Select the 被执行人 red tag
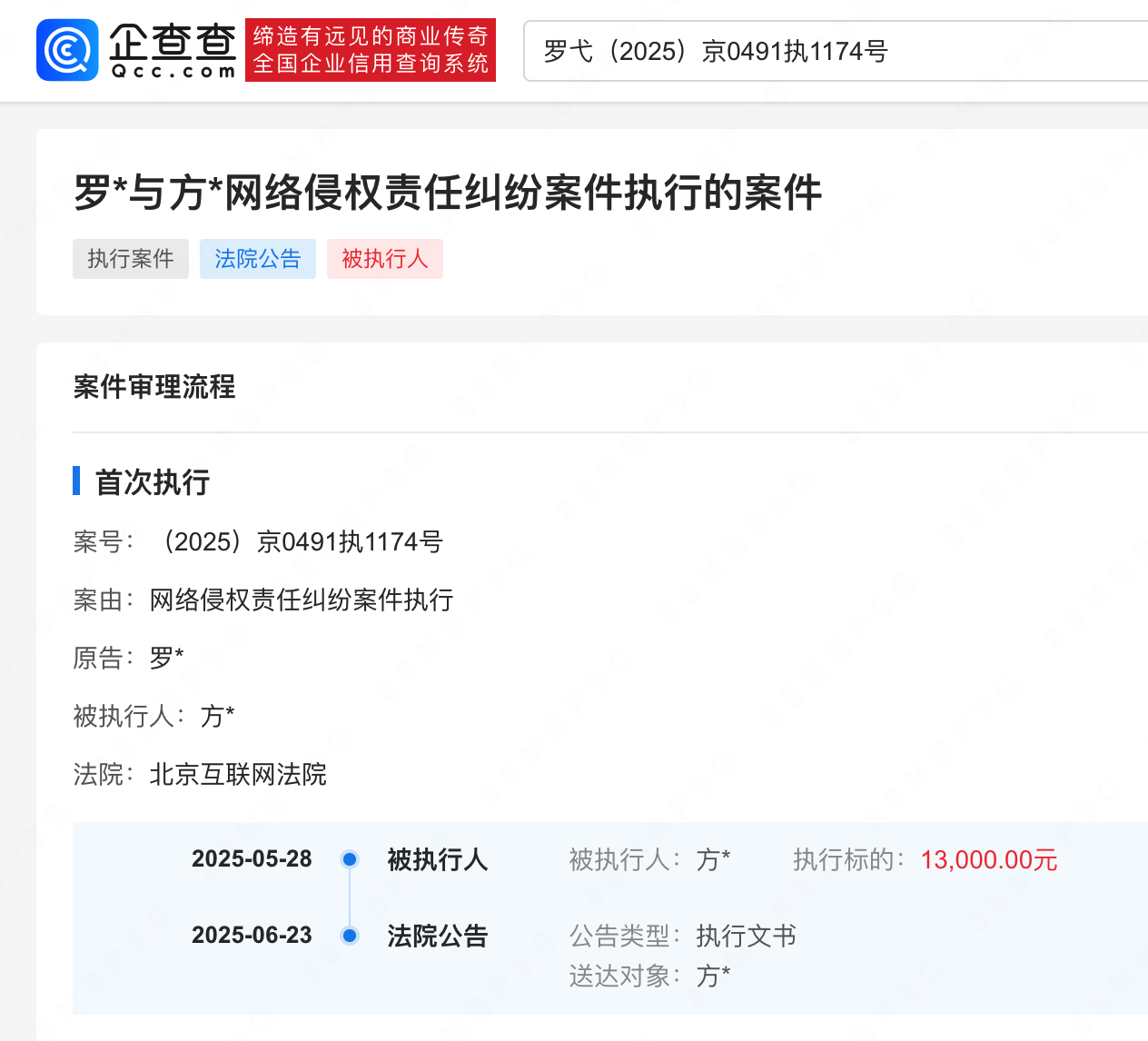Viewport: 1148px width, 1041px height. coord(385,259)
